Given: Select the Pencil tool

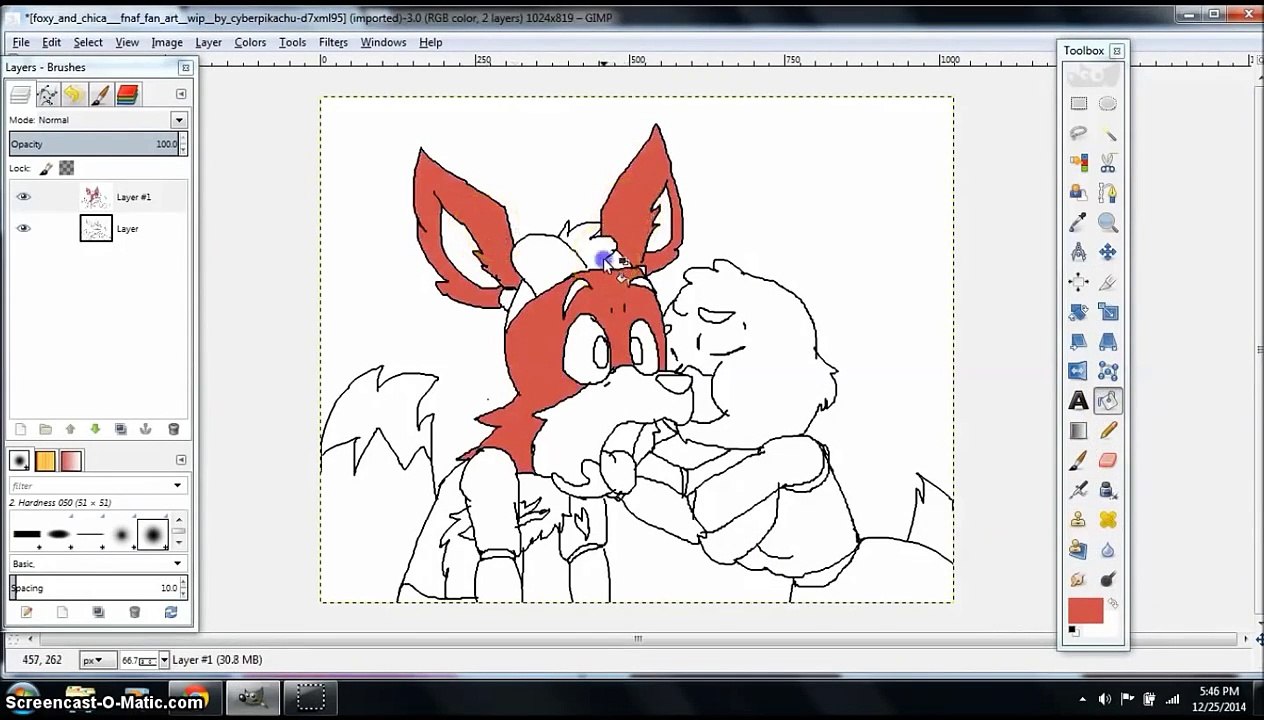Looking at the screenshot, I should tap(1108, 431).
